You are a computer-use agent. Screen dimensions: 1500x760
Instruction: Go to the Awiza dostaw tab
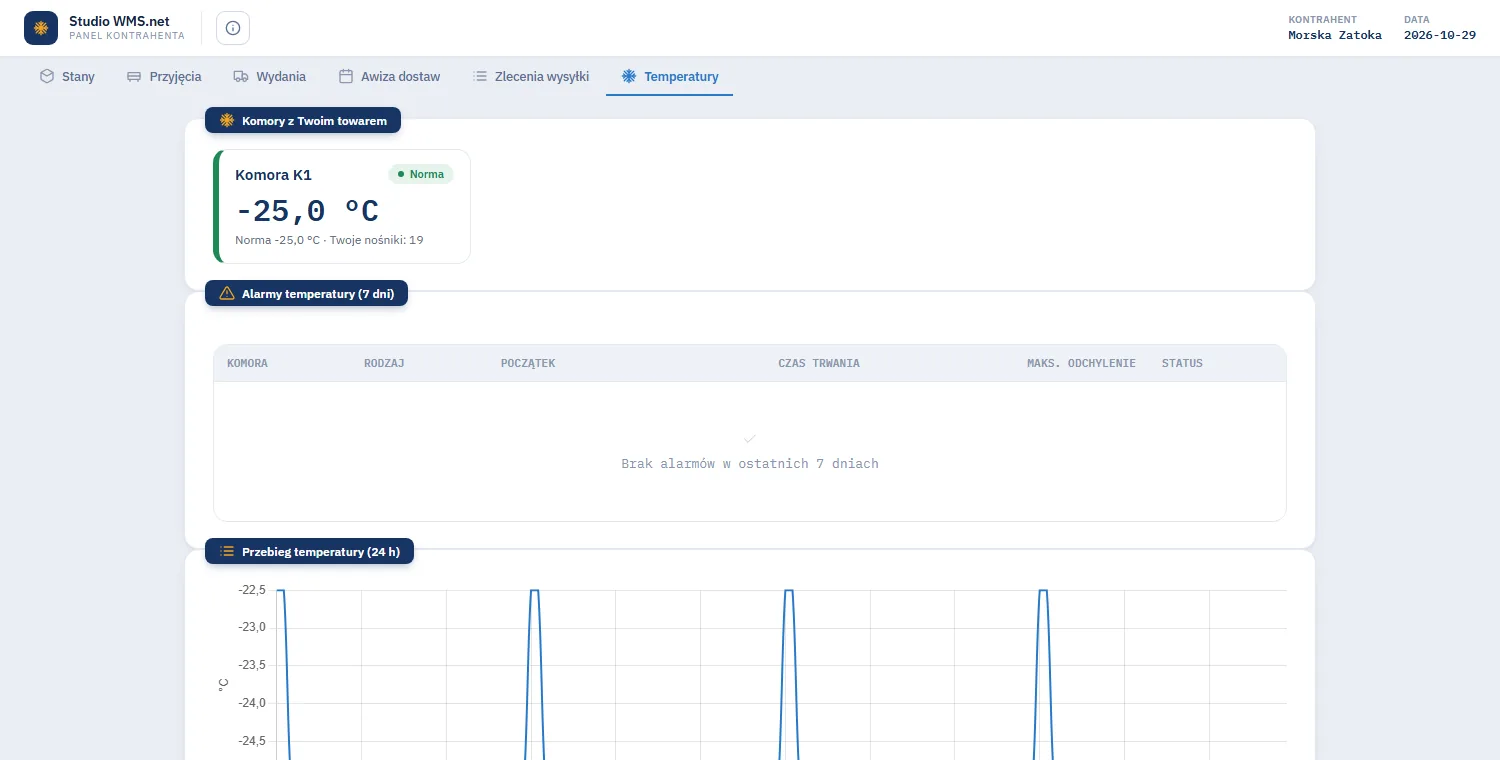tap(389, 76)
